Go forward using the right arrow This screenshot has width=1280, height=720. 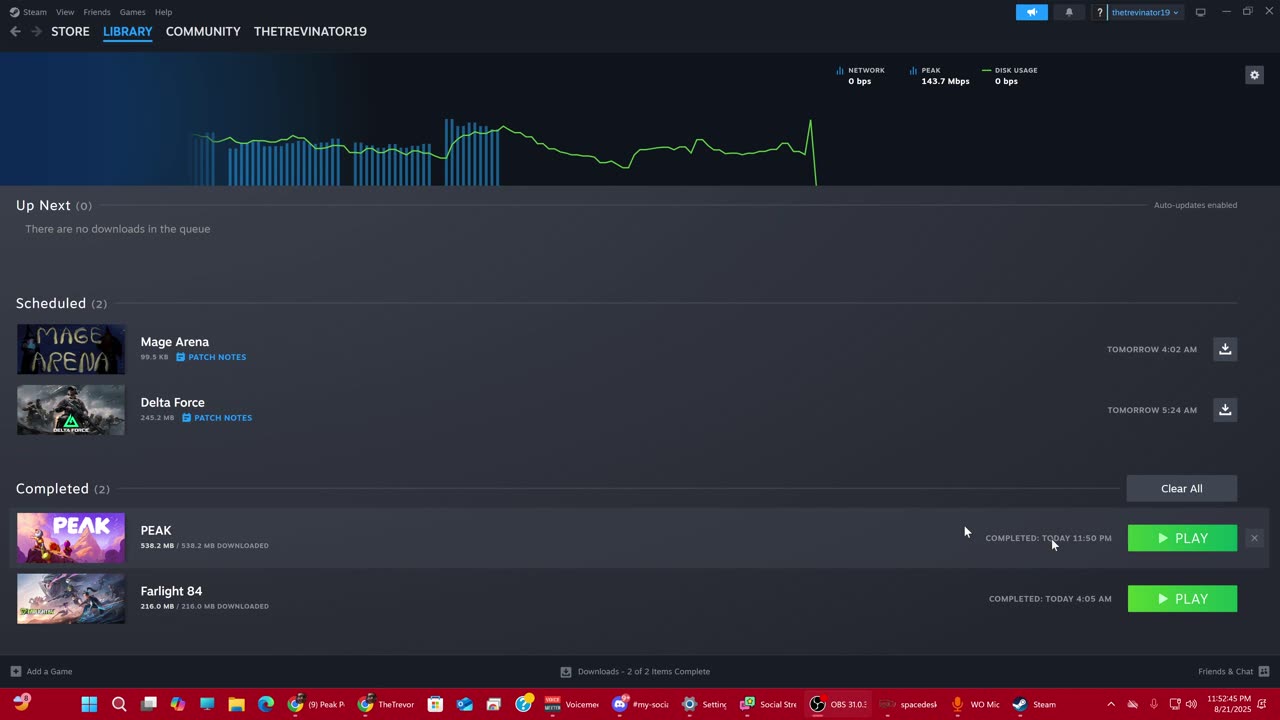[x=37, y=32]
